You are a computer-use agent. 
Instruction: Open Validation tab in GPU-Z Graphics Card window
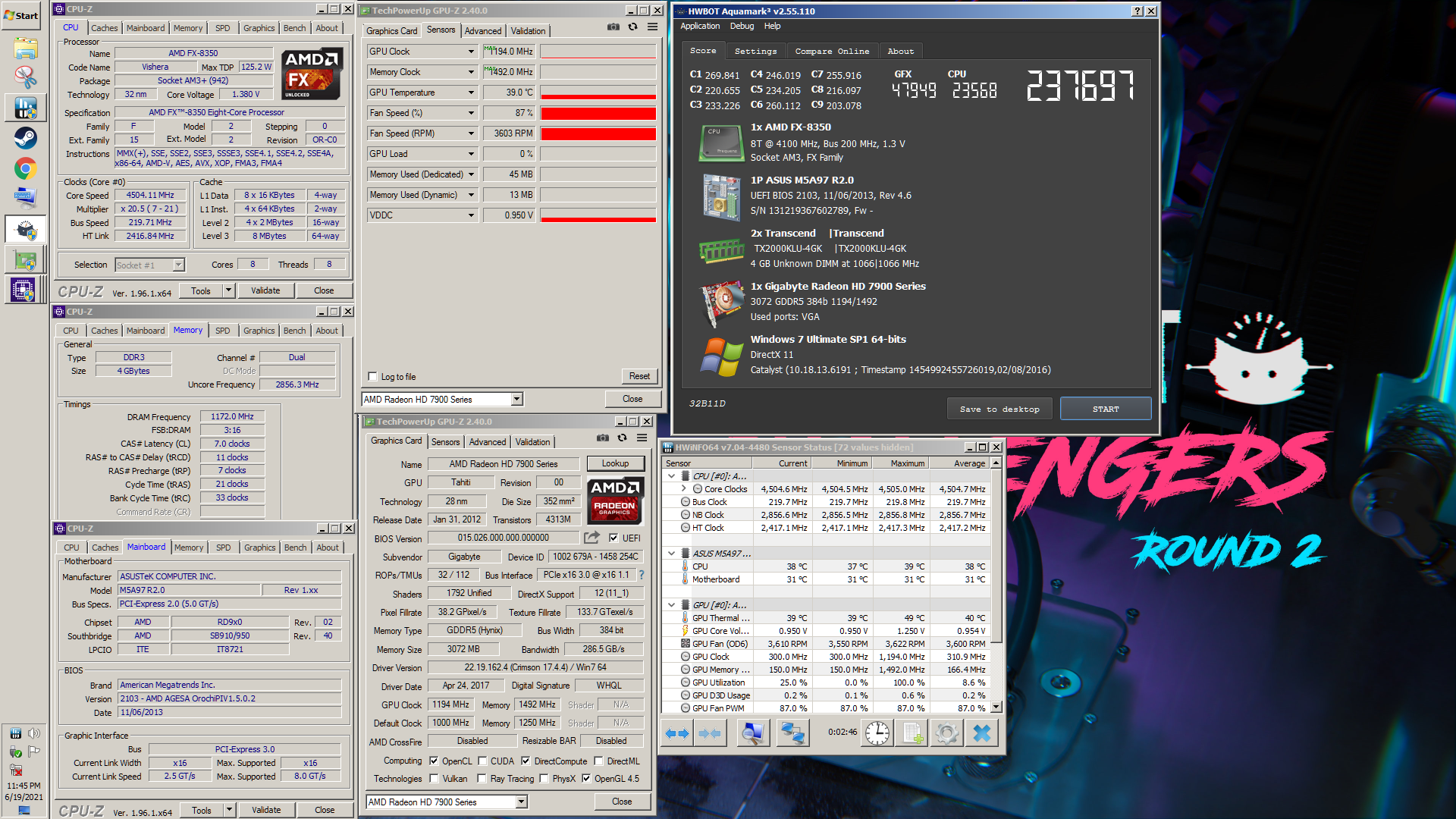point(532,442)
